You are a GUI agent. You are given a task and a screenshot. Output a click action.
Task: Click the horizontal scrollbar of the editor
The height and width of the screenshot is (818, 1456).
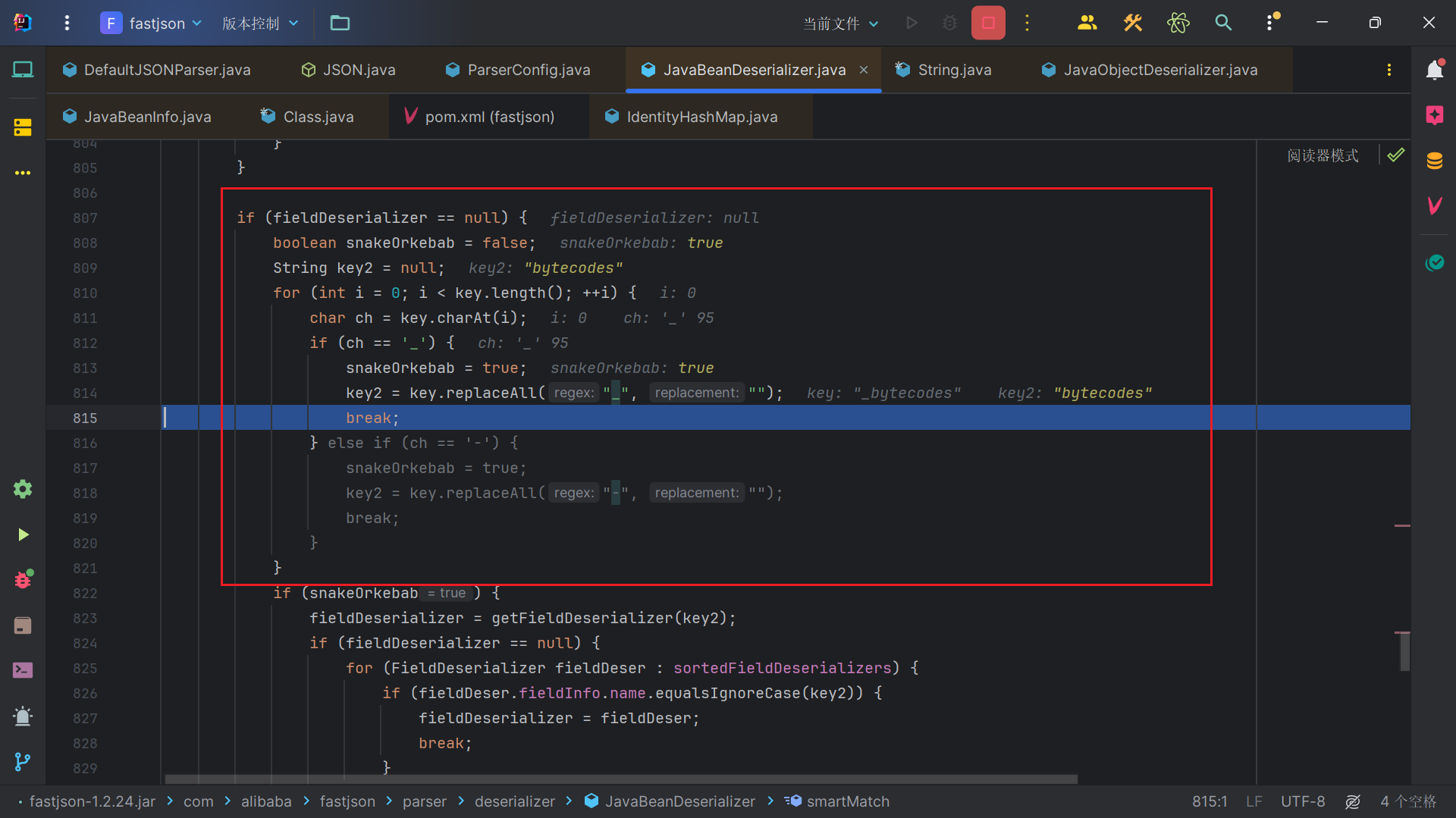(x=621, y=779)
